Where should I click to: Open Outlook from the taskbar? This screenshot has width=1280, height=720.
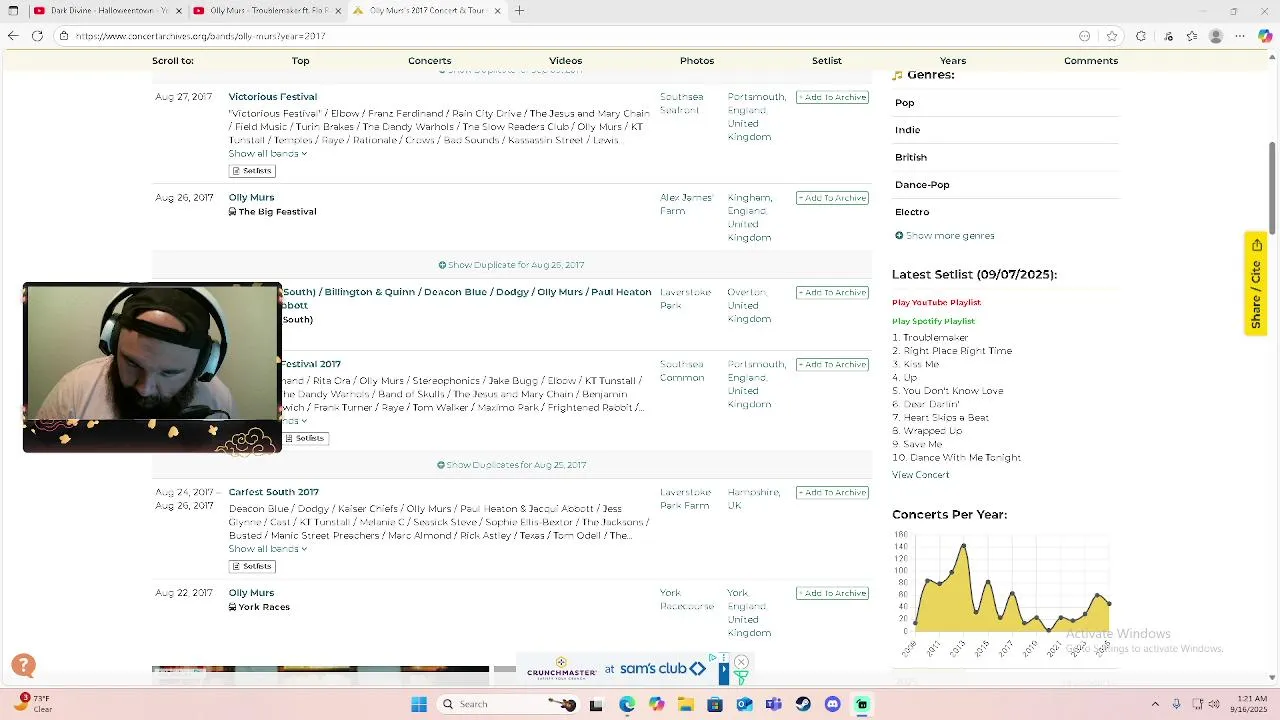click(x=744, y=704)
